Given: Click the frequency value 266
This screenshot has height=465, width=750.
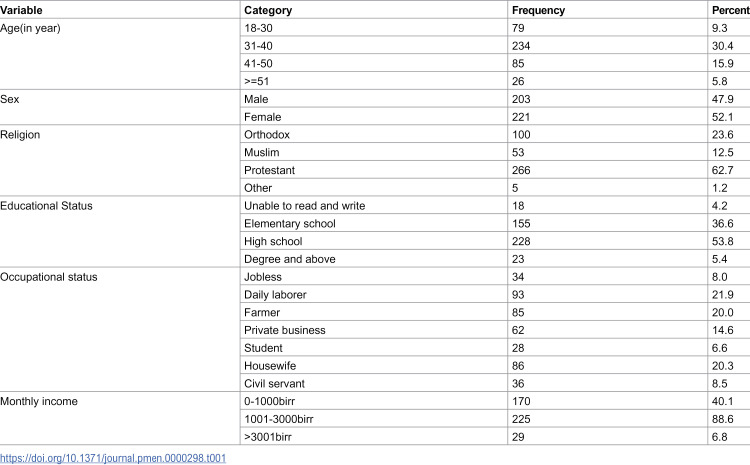Looking at the screenshot, I should [x=521, y=170].
